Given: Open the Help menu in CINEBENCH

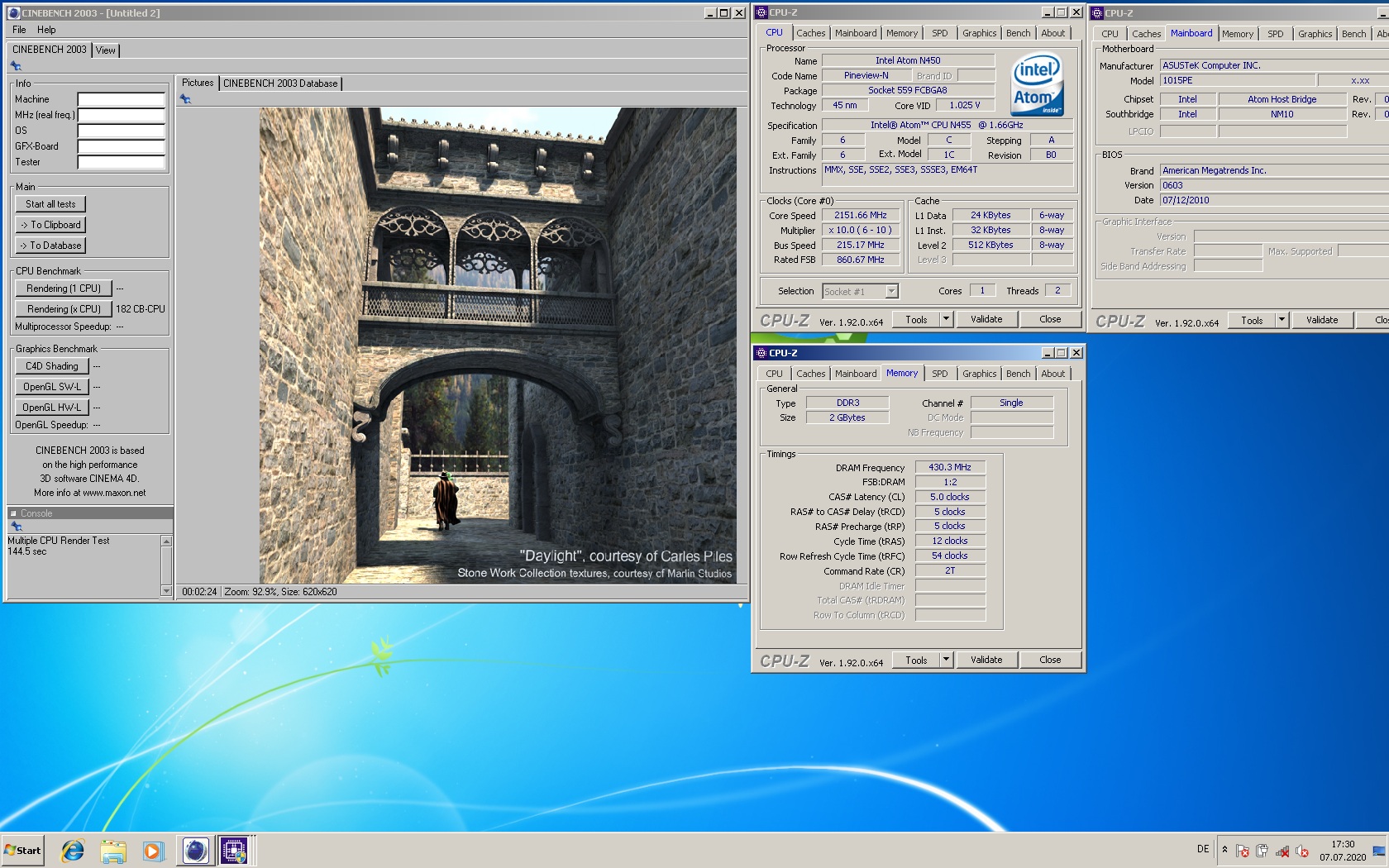Looking at the screenshot, I should coord(46,30).
